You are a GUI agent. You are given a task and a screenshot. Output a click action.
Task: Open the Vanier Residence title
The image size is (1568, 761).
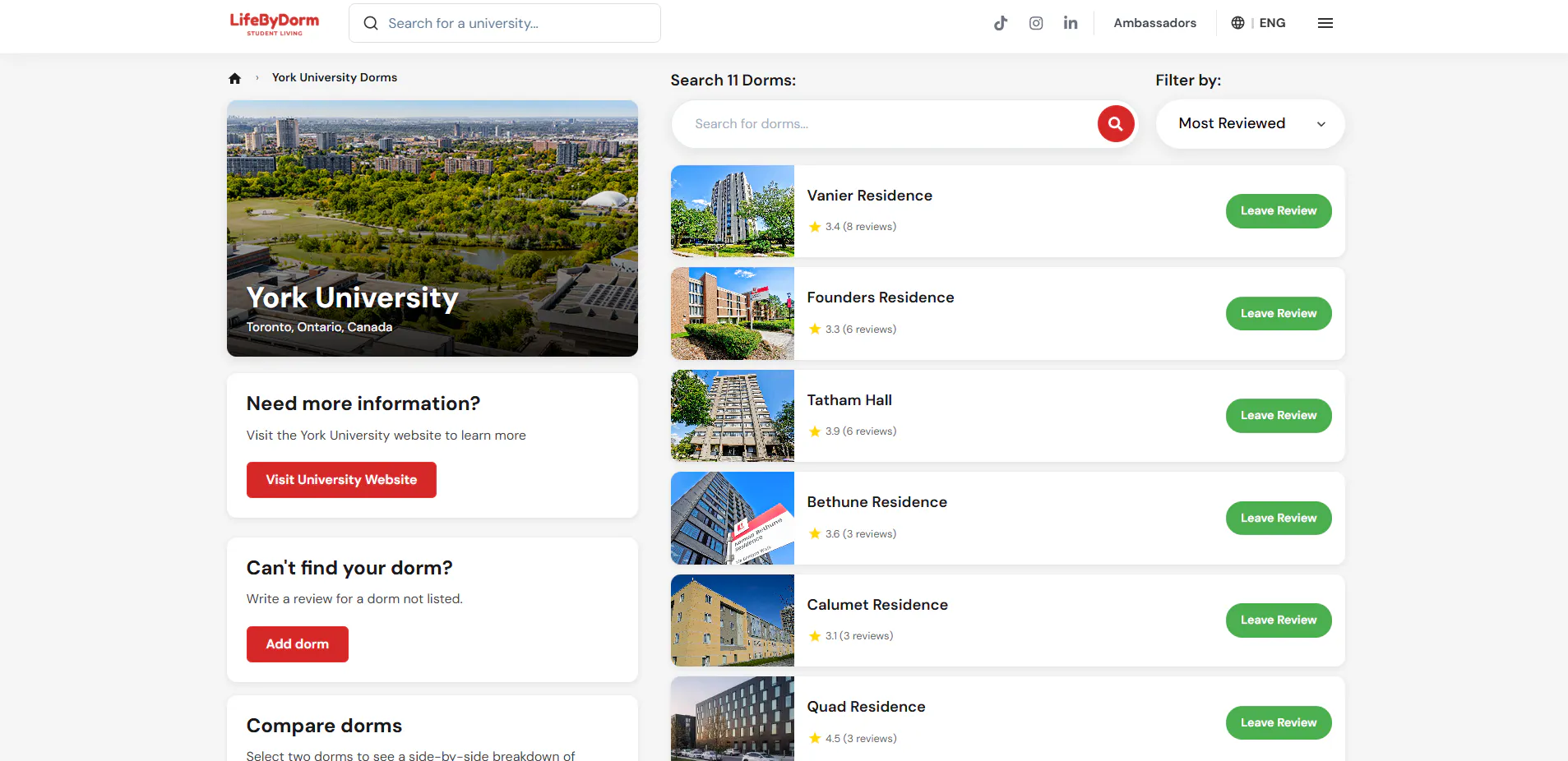[870, 196]
